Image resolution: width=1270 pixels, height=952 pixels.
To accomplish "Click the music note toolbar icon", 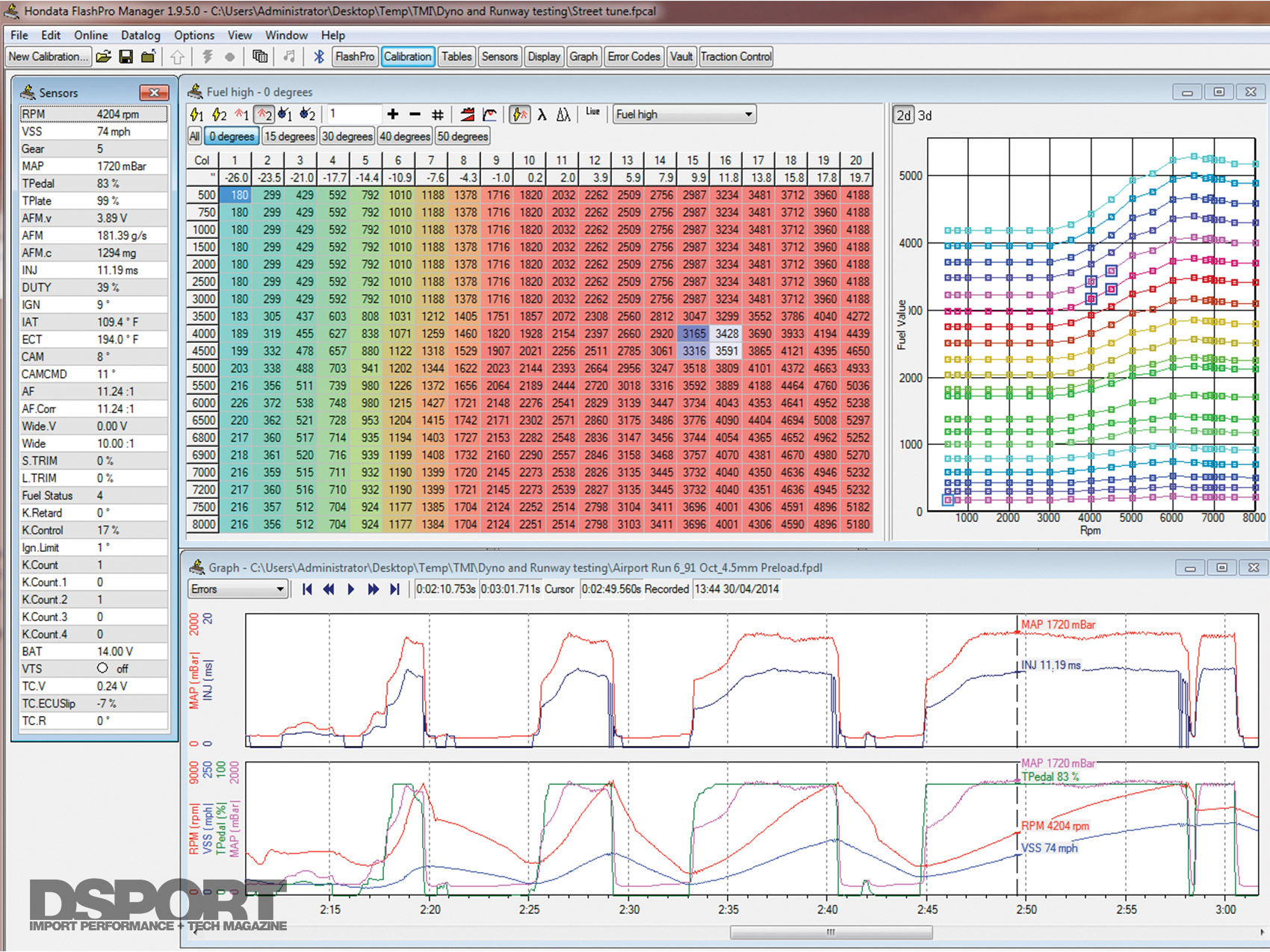I will [289, 57].
